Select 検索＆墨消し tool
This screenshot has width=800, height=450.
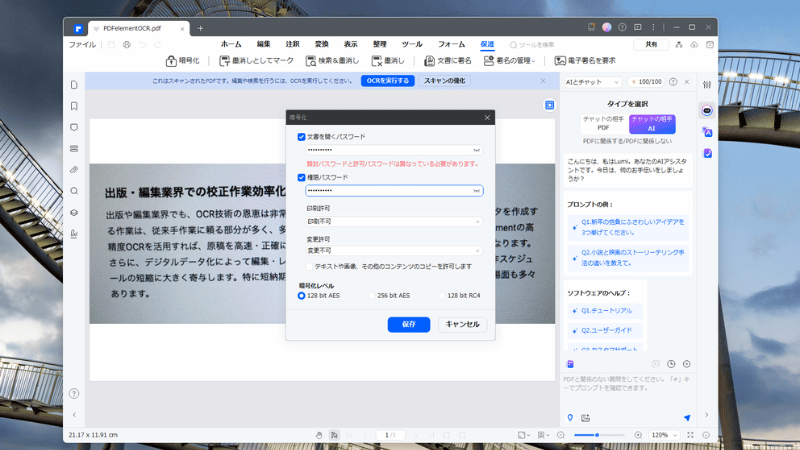pyautogui.click(x=332, y=61)
